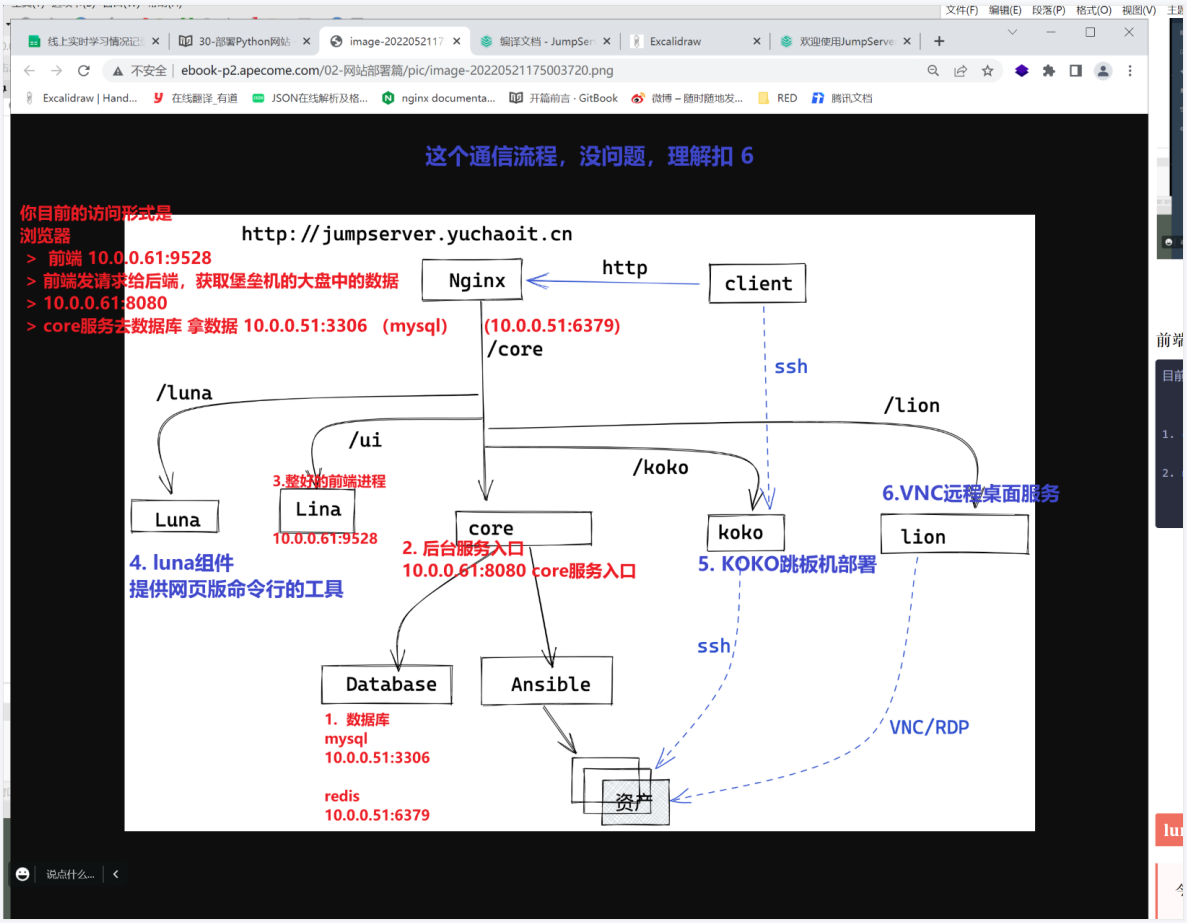Share this page via share icon
The width and height of the screenshot is (1187, 923).
pyautogui.click(x=961, y=70)
